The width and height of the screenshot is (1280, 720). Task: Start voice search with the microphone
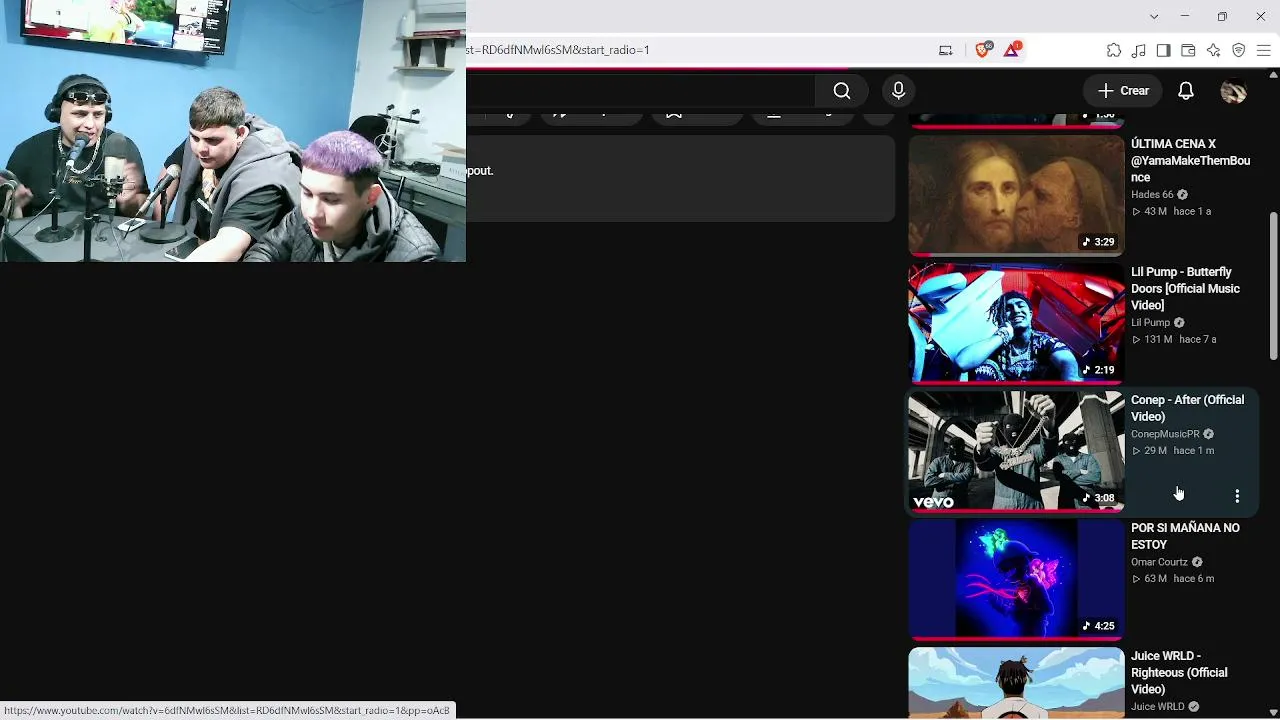898,91
